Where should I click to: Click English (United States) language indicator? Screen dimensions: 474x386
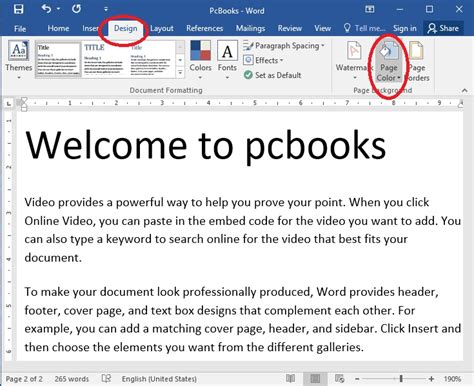click(159, 379)
